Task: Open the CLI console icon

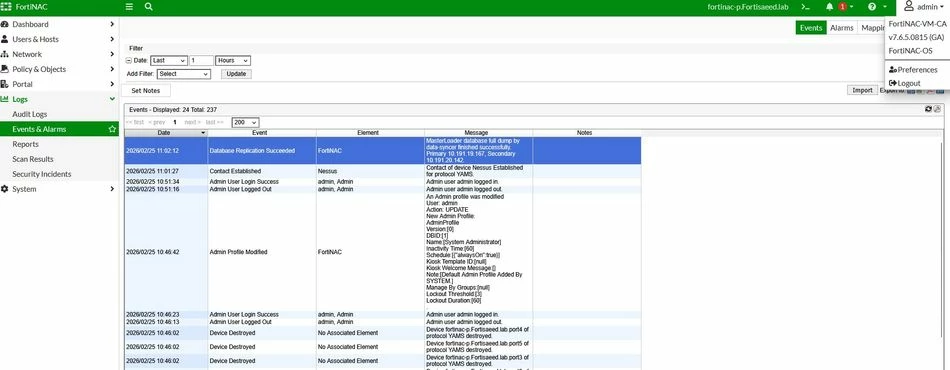Action: click(x=805, y=7)
